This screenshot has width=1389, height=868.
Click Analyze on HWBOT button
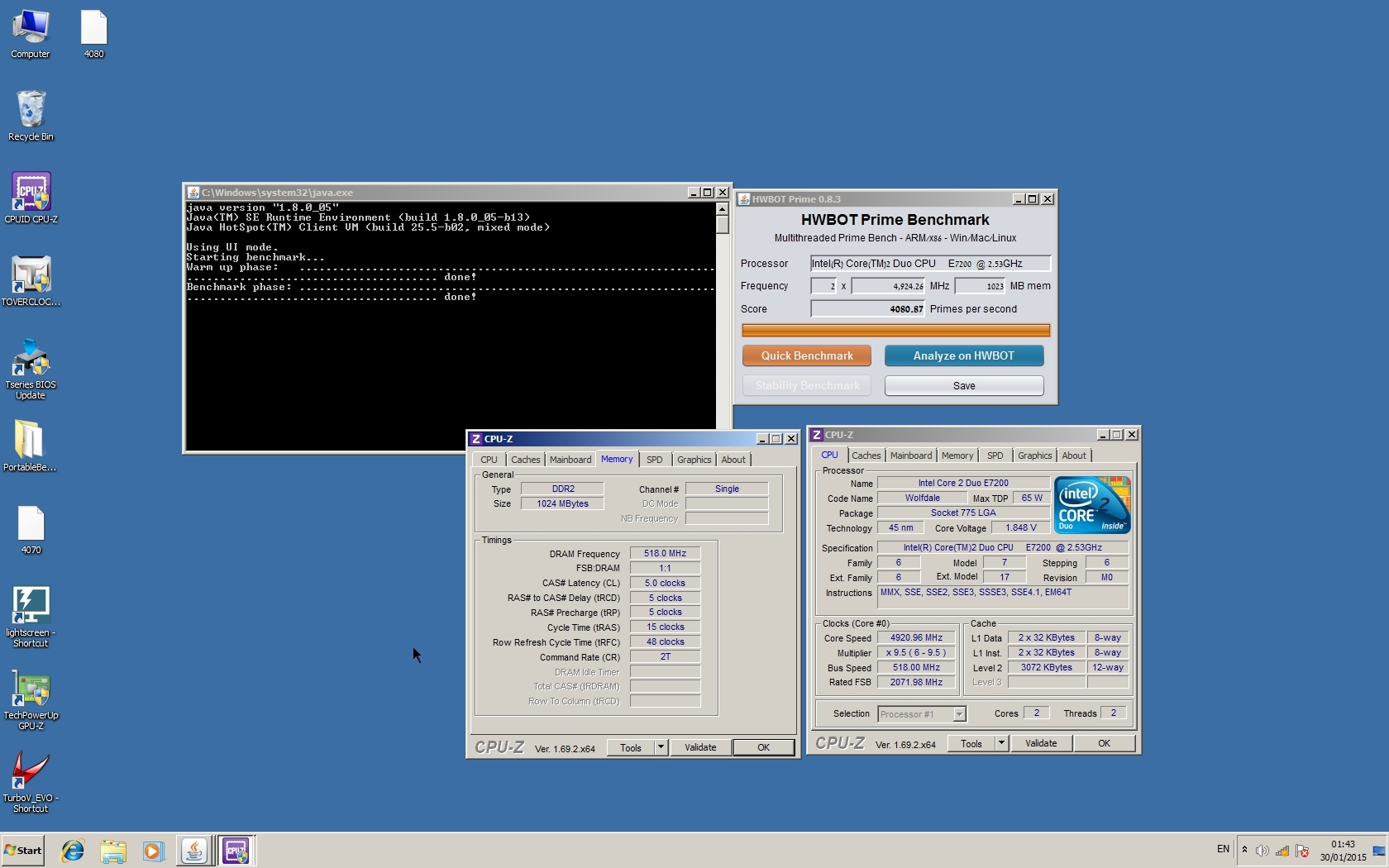(964, 355)
